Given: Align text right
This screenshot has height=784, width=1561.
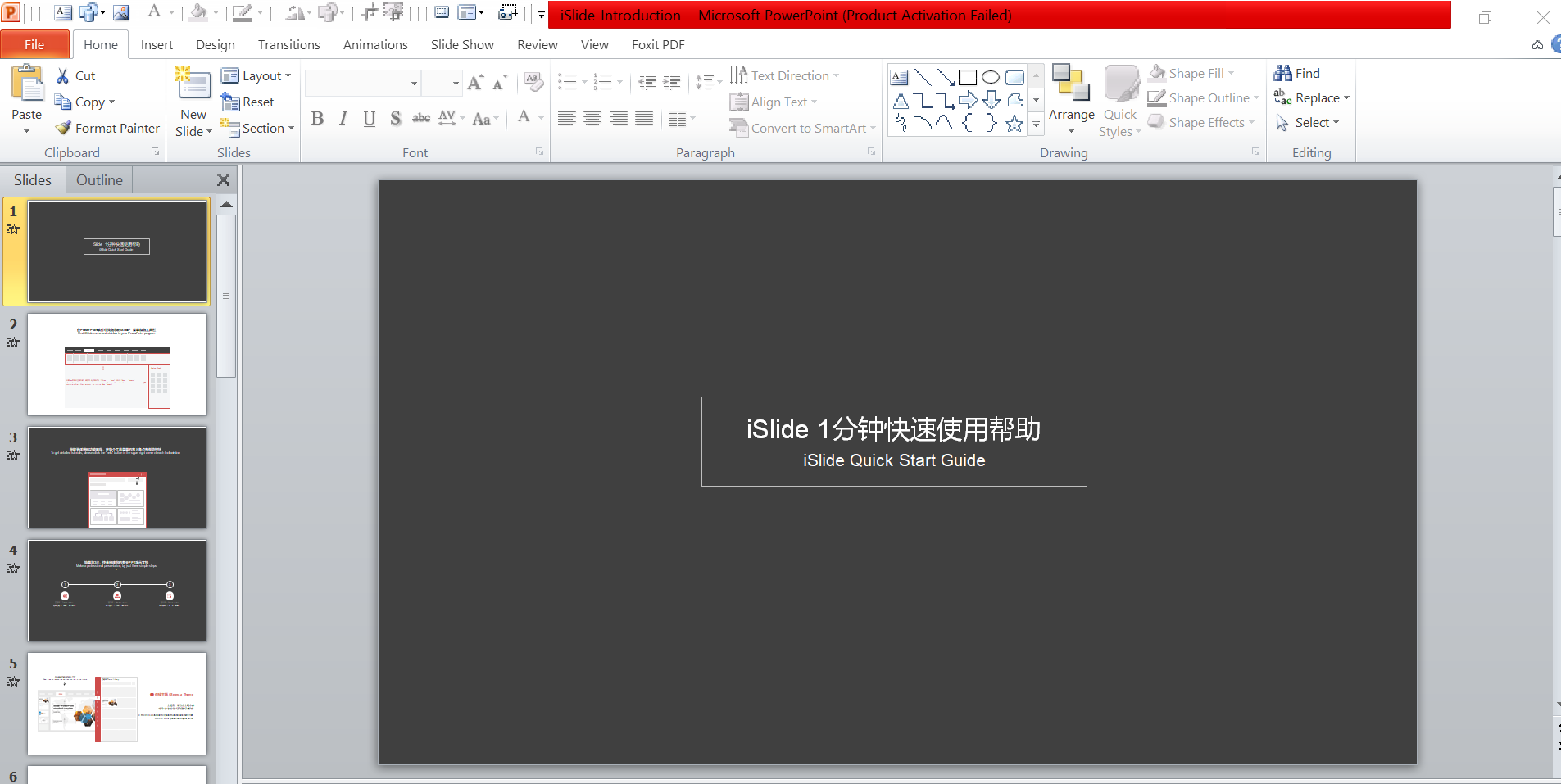Looking at the screenshot, I should pos(619,119).
